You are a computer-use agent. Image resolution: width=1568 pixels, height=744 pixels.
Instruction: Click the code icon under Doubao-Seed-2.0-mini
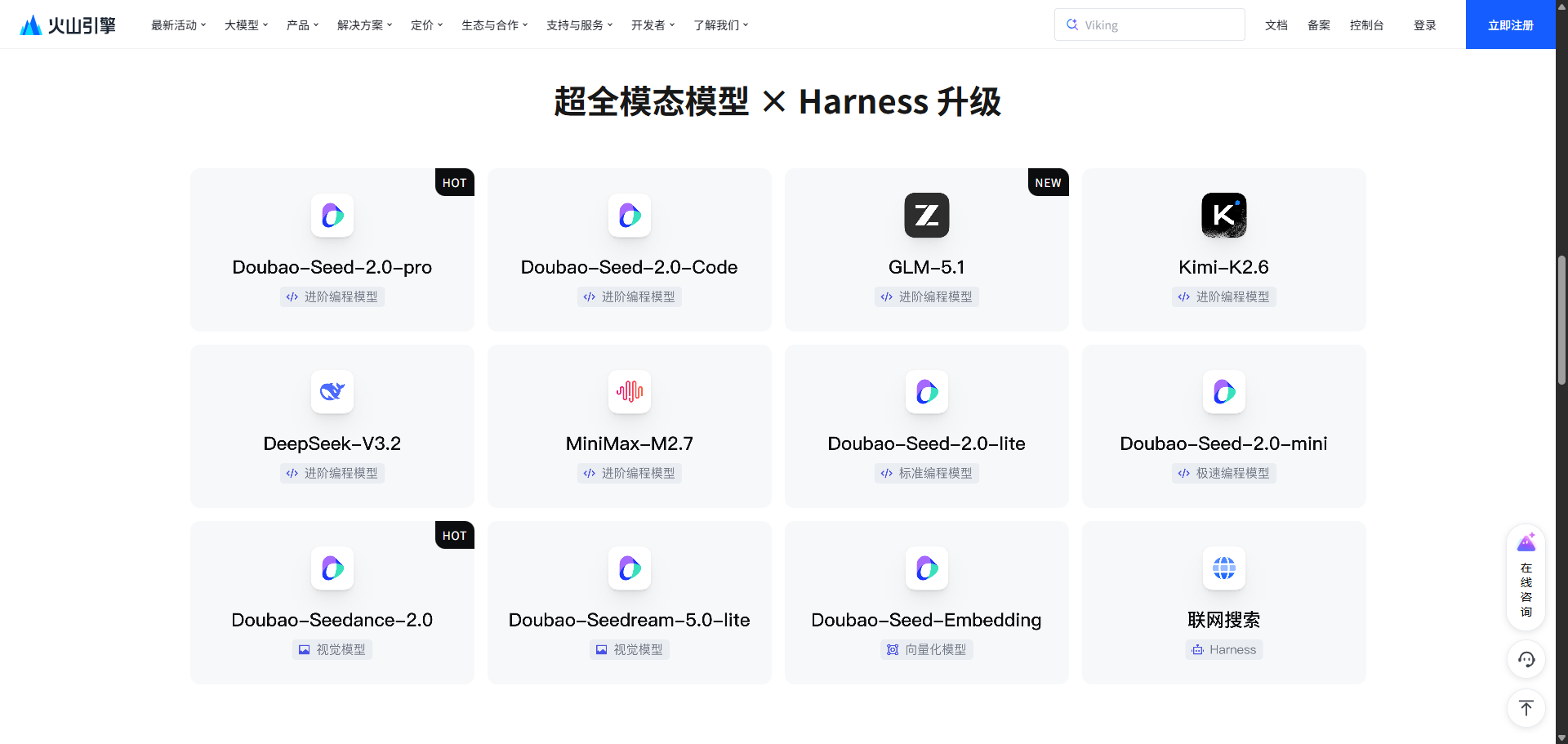pos(1184,474)
